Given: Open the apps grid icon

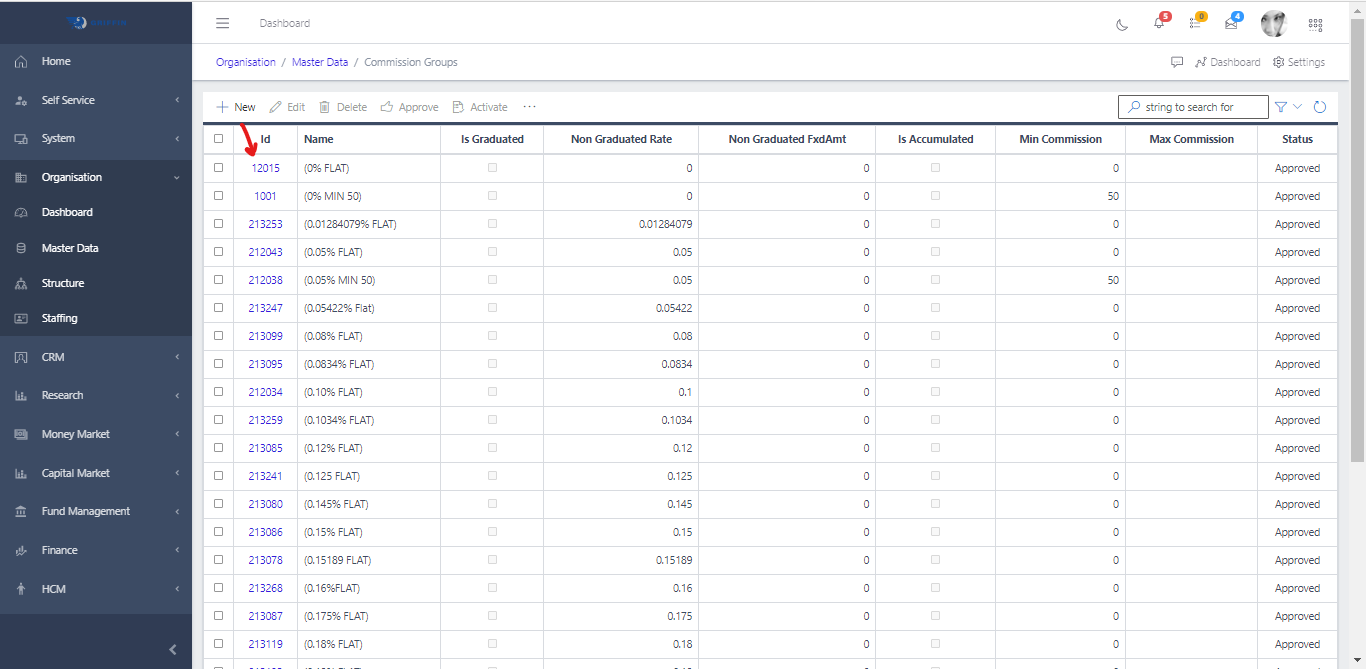Looking at the screenshot, I should click(x=1315, y=24).
